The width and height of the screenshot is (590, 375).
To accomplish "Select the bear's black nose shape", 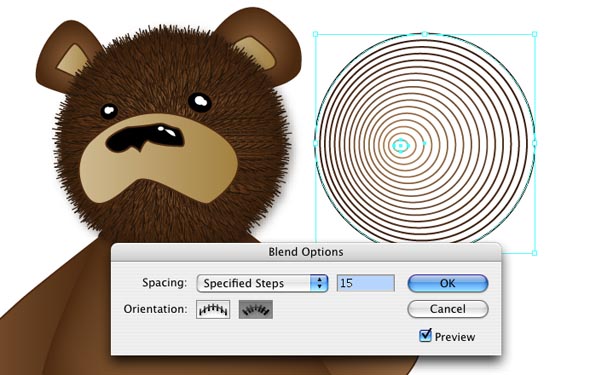I will (145, 139).
